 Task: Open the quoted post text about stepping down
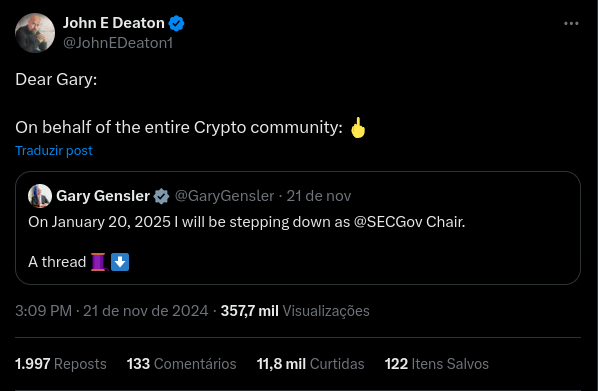pos(247,222)
